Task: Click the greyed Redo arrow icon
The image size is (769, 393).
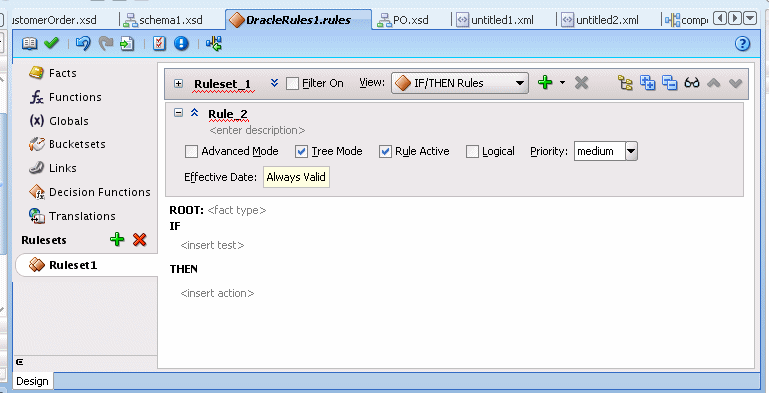Action: 106,44
